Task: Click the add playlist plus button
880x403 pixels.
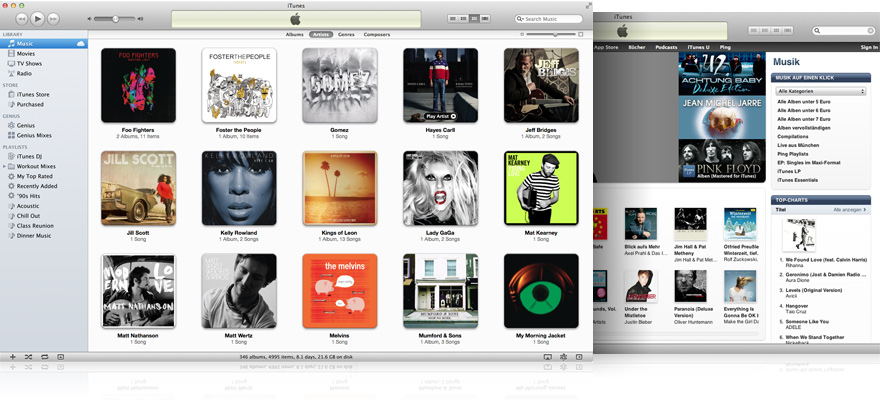Action: (x=12, y=357)
